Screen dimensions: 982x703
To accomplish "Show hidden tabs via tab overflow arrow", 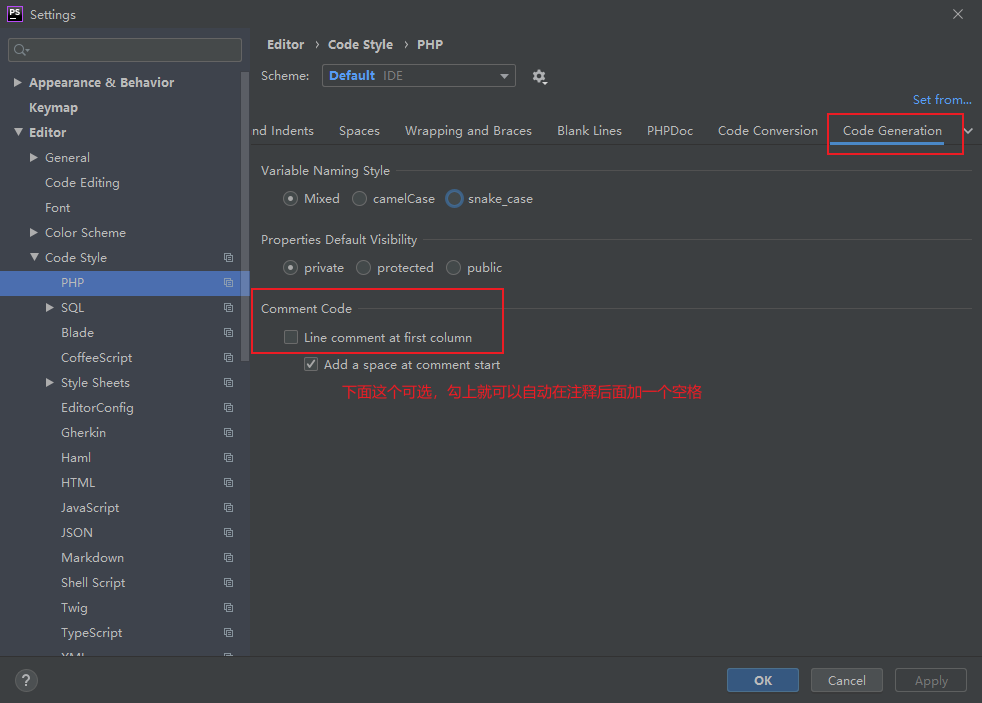I will [968, 131].
